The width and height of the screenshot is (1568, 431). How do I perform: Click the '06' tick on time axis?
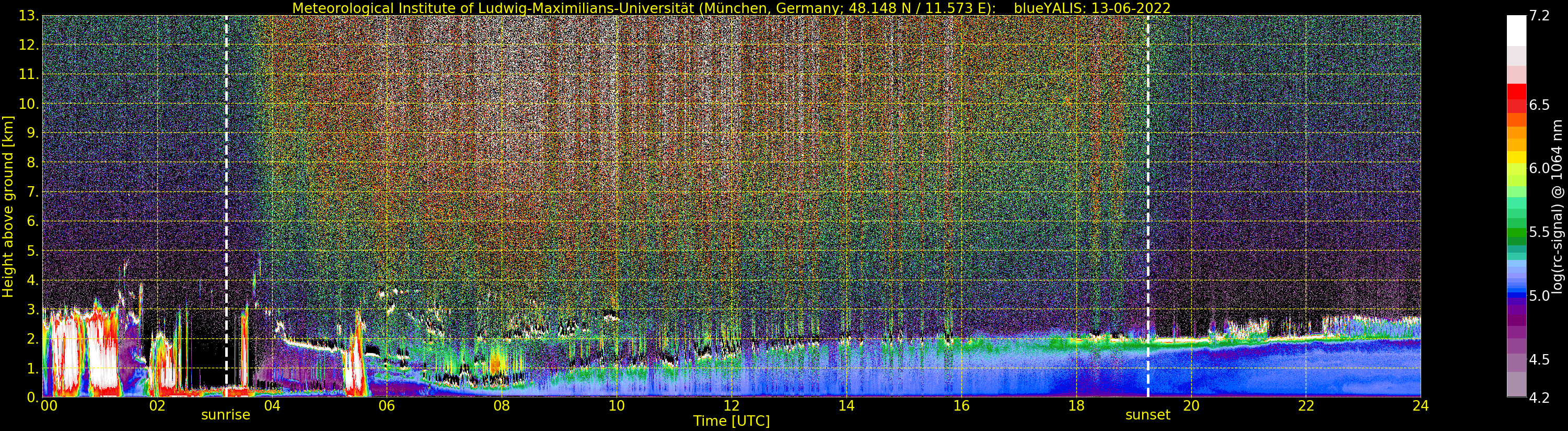[x=387, y=405]
